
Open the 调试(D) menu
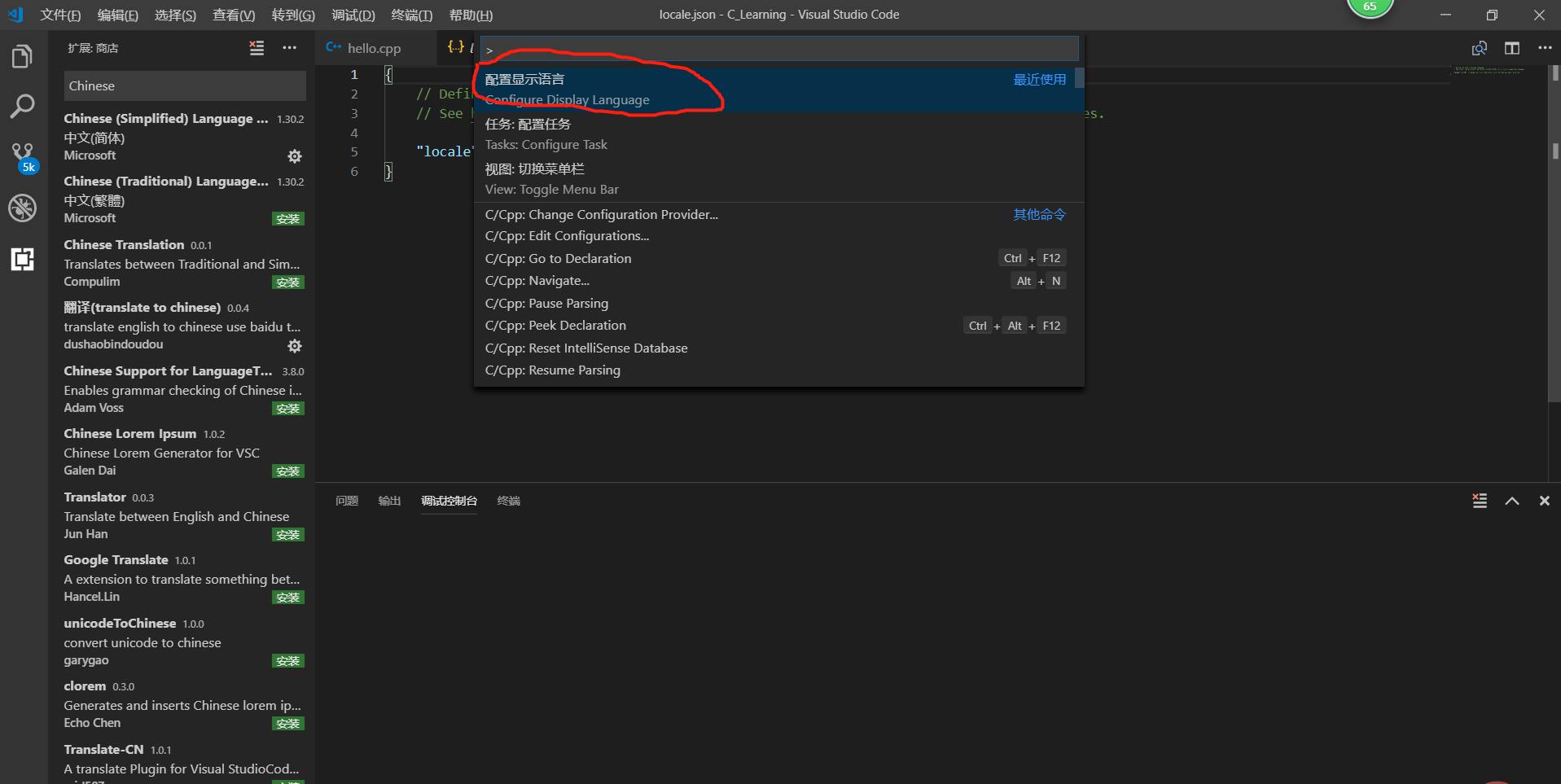353,15
